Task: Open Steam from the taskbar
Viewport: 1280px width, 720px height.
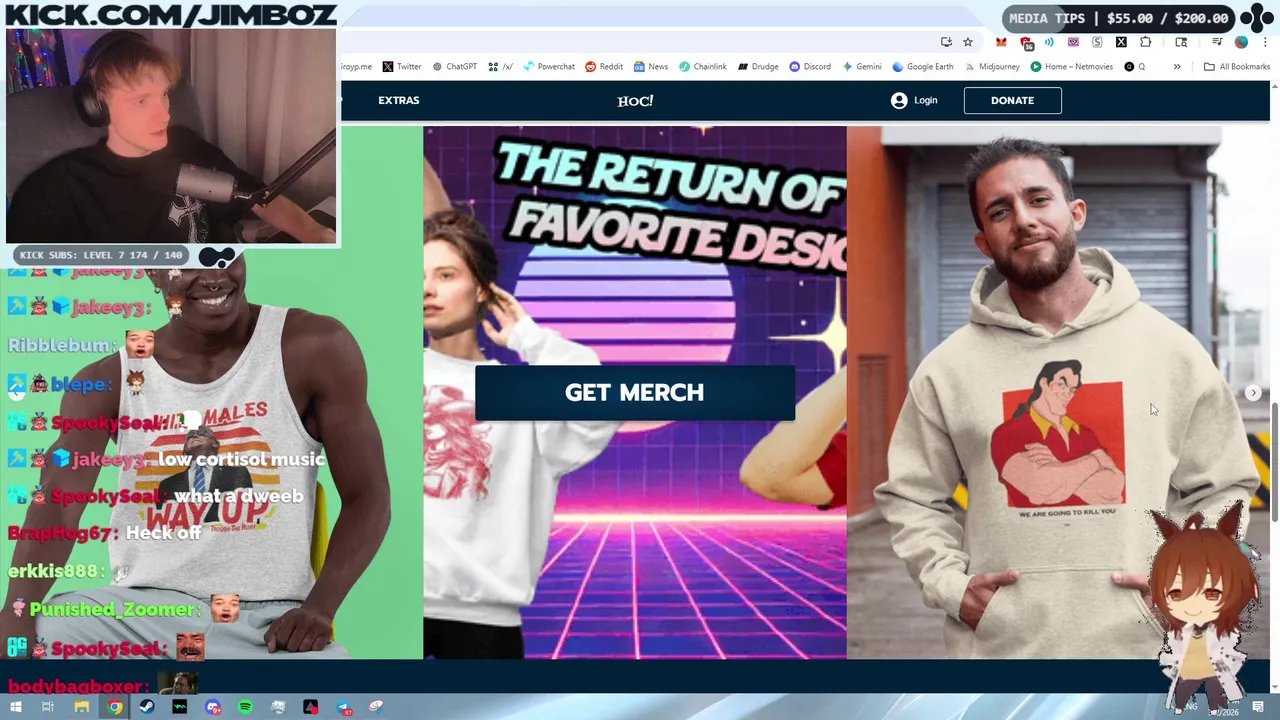Action: tap(147, 707)
